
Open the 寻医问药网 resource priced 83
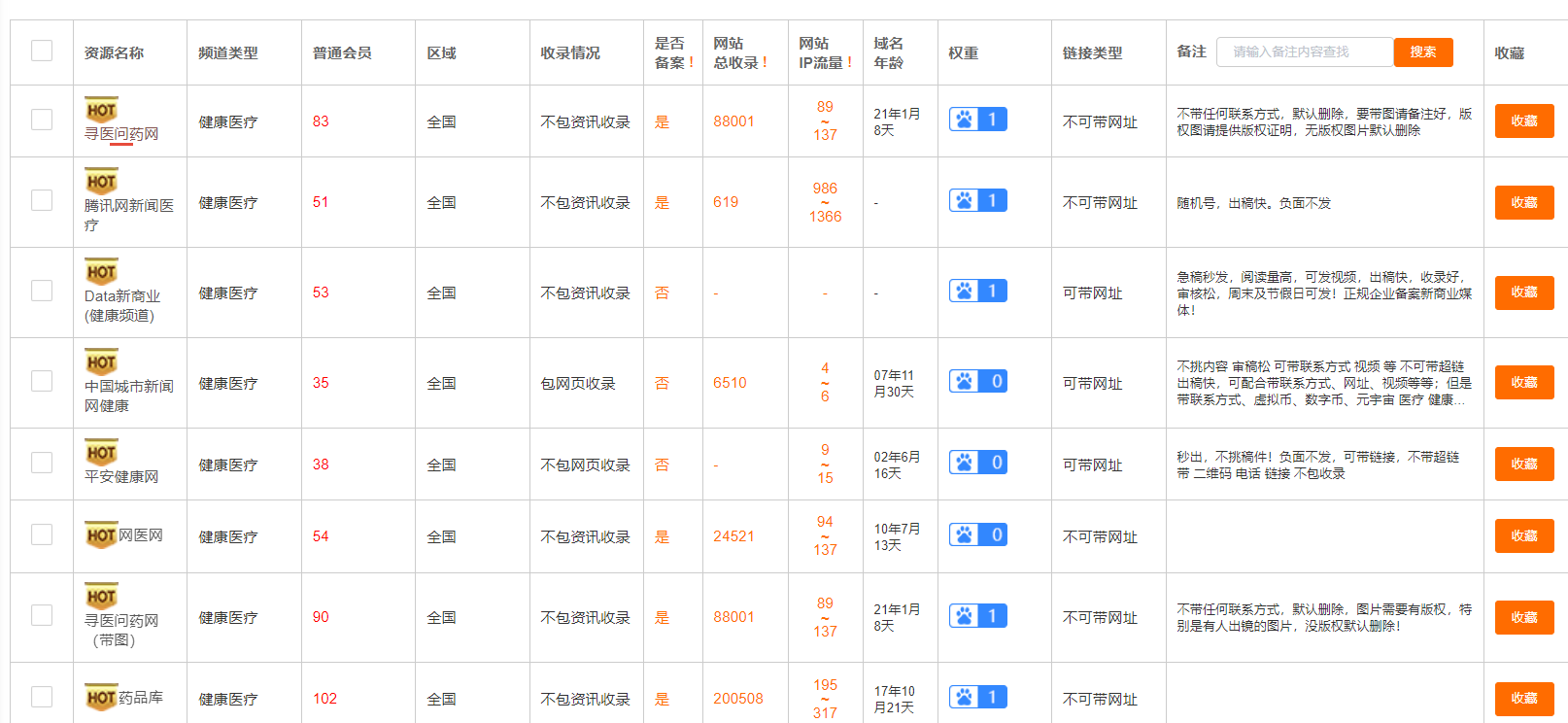click(x=121, y=134)
